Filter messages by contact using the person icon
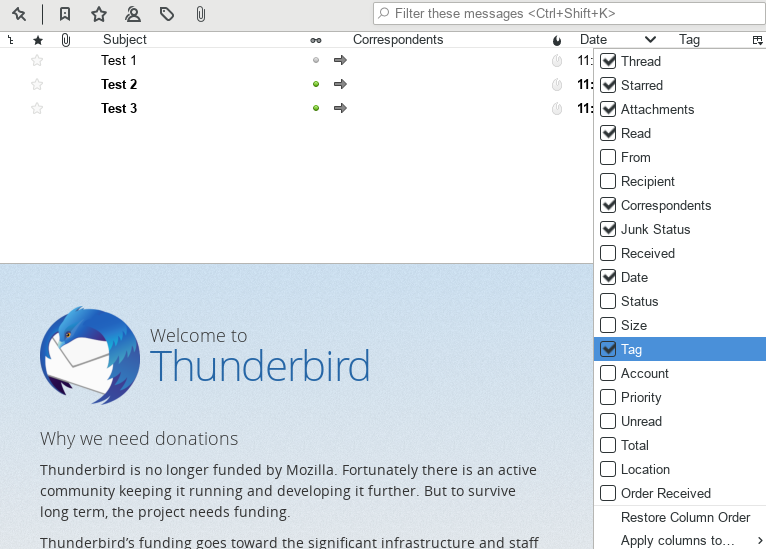Viewport: 766px width, 549px height. point(132,14)
